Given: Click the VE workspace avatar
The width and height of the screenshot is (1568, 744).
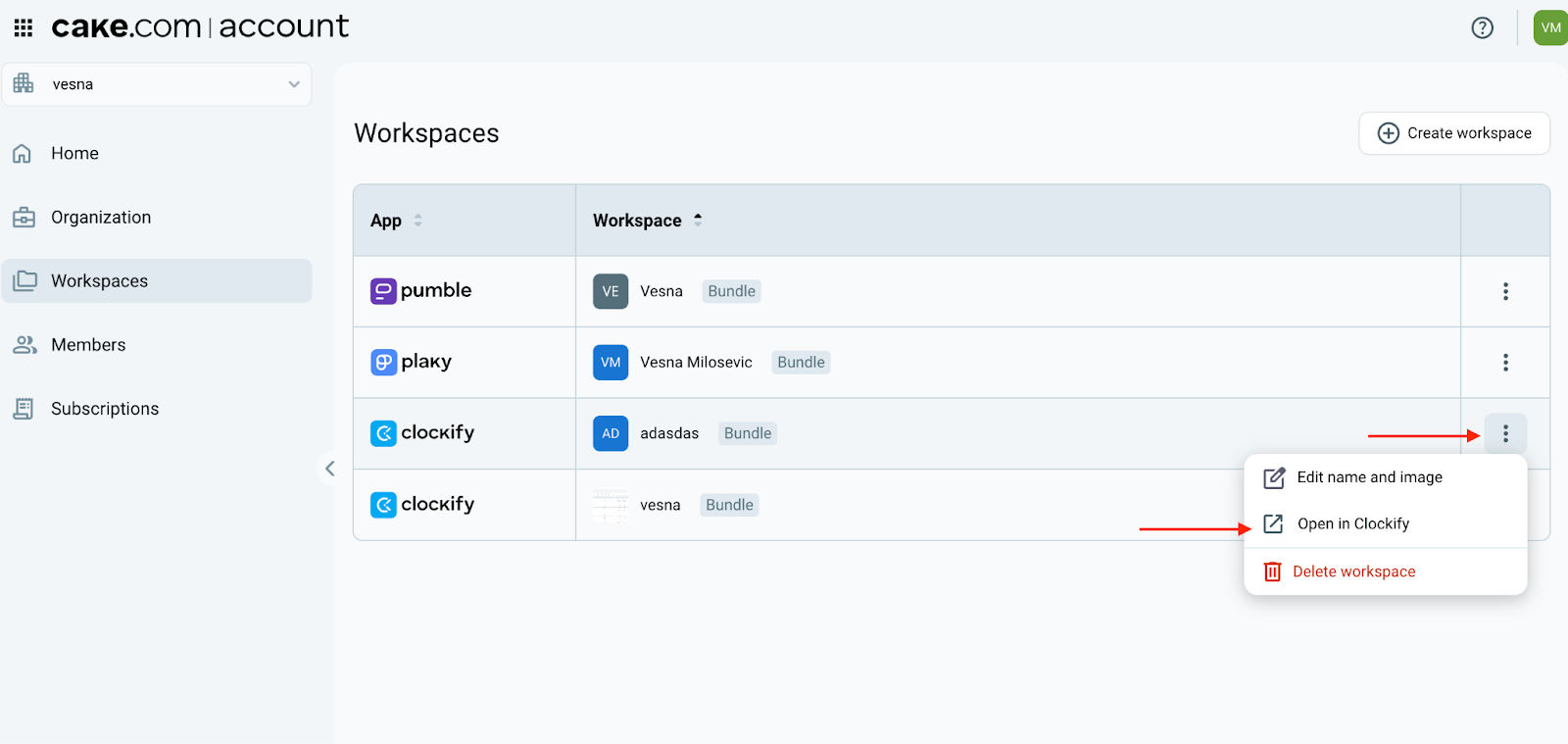Looking at the screenshot, I should [x=611, y=291].
